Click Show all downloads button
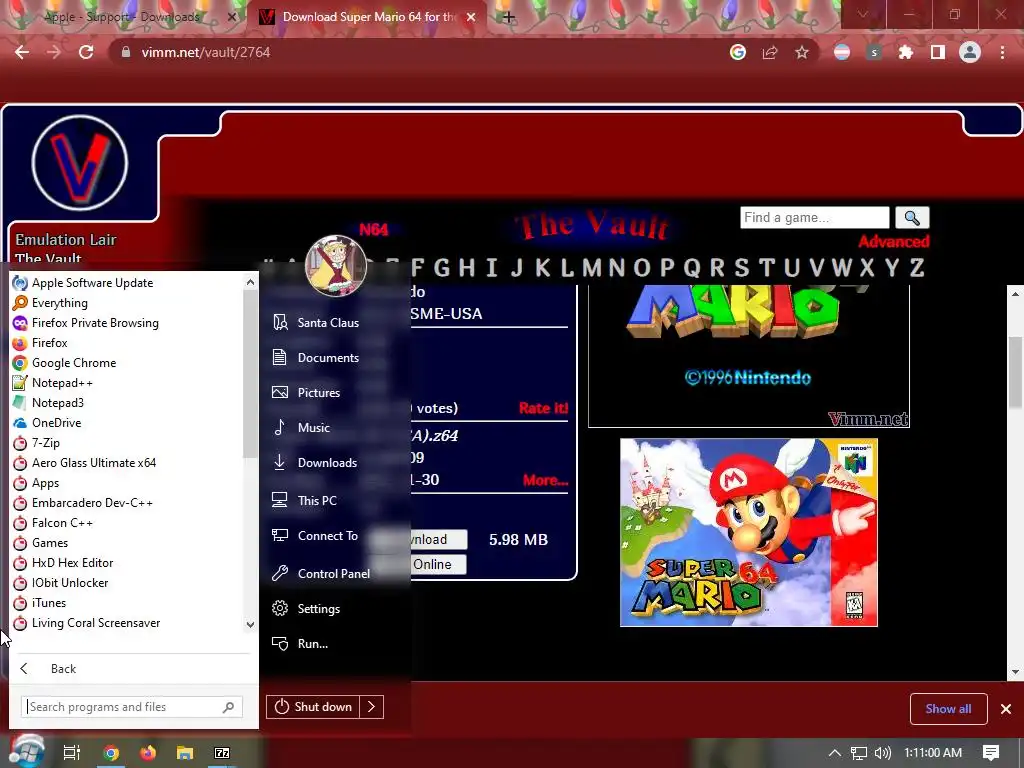The image size is (1024, 768). click(948, 709)
